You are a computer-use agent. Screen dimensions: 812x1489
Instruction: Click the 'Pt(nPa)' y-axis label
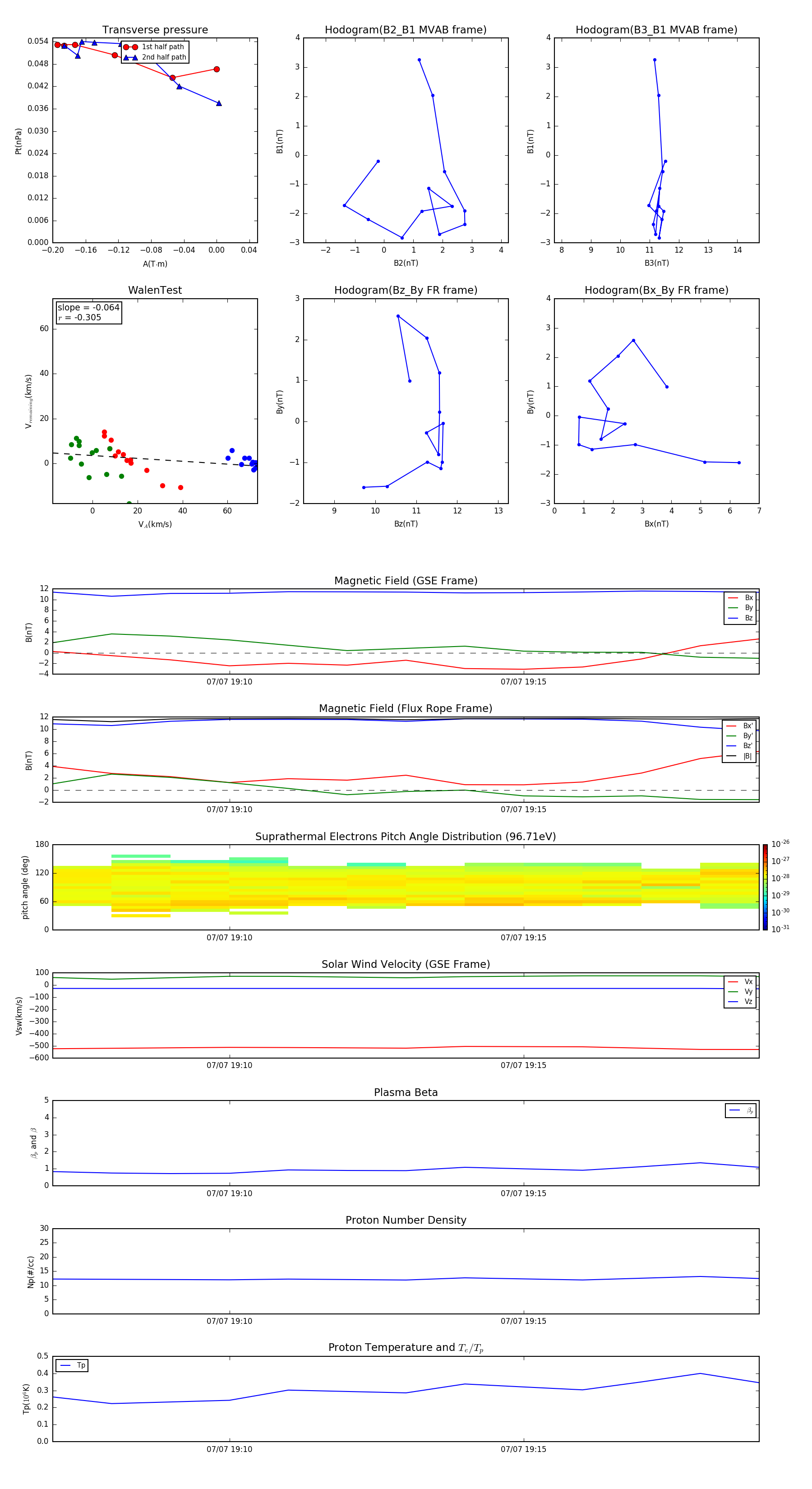(x=18, y=140)
